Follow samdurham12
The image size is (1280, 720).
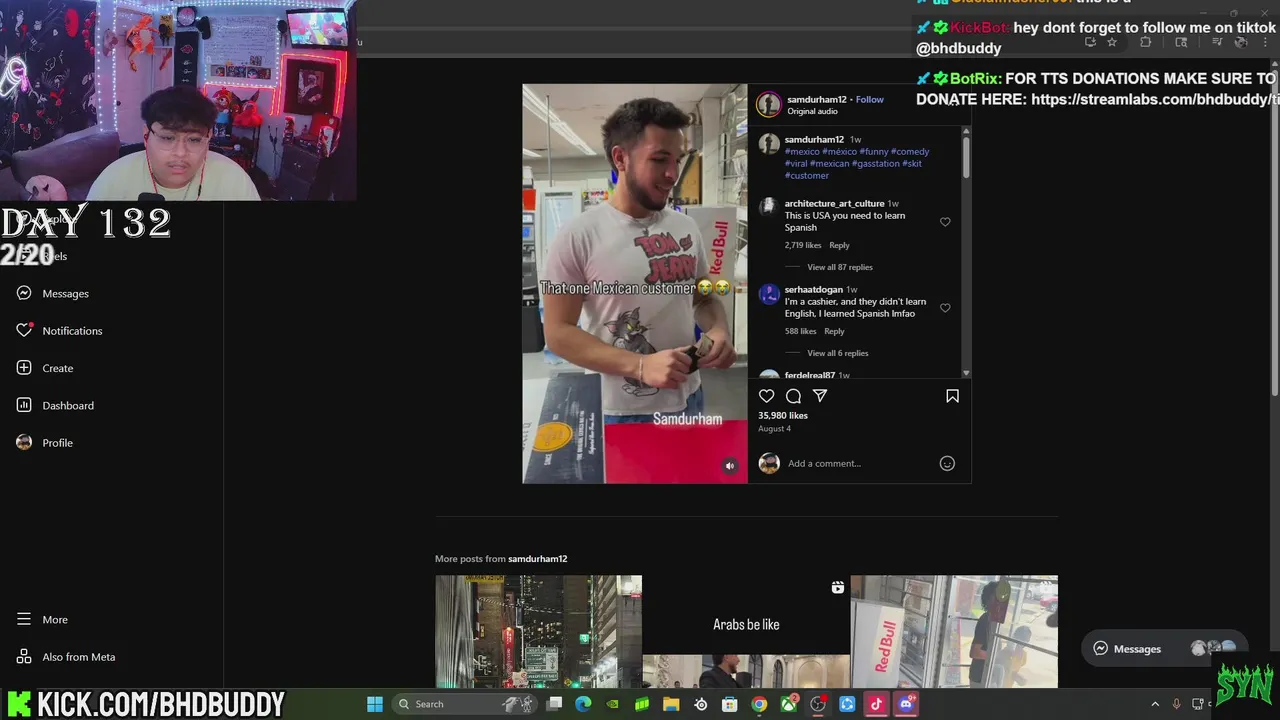pos(870,100)
